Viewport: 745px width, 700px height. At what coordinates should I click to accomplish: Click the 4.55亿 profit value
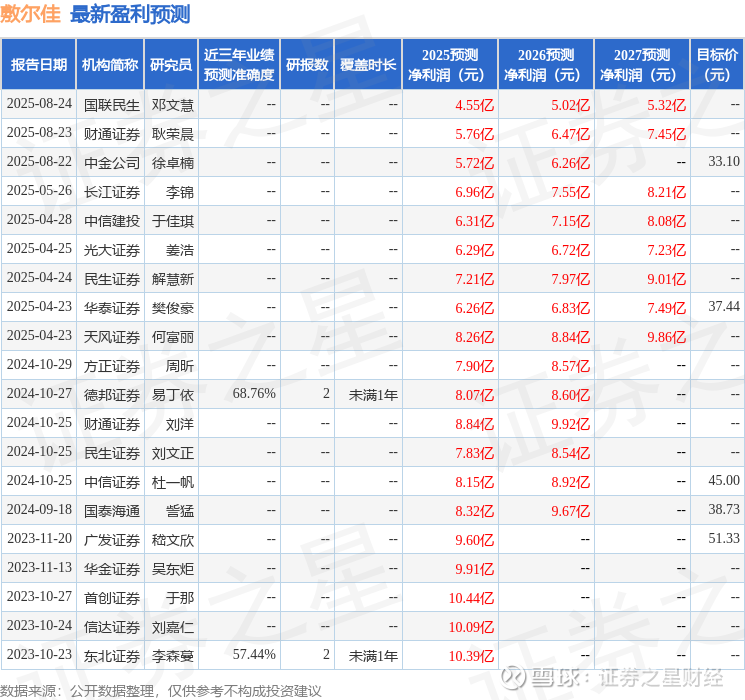(x=475, y=105)
